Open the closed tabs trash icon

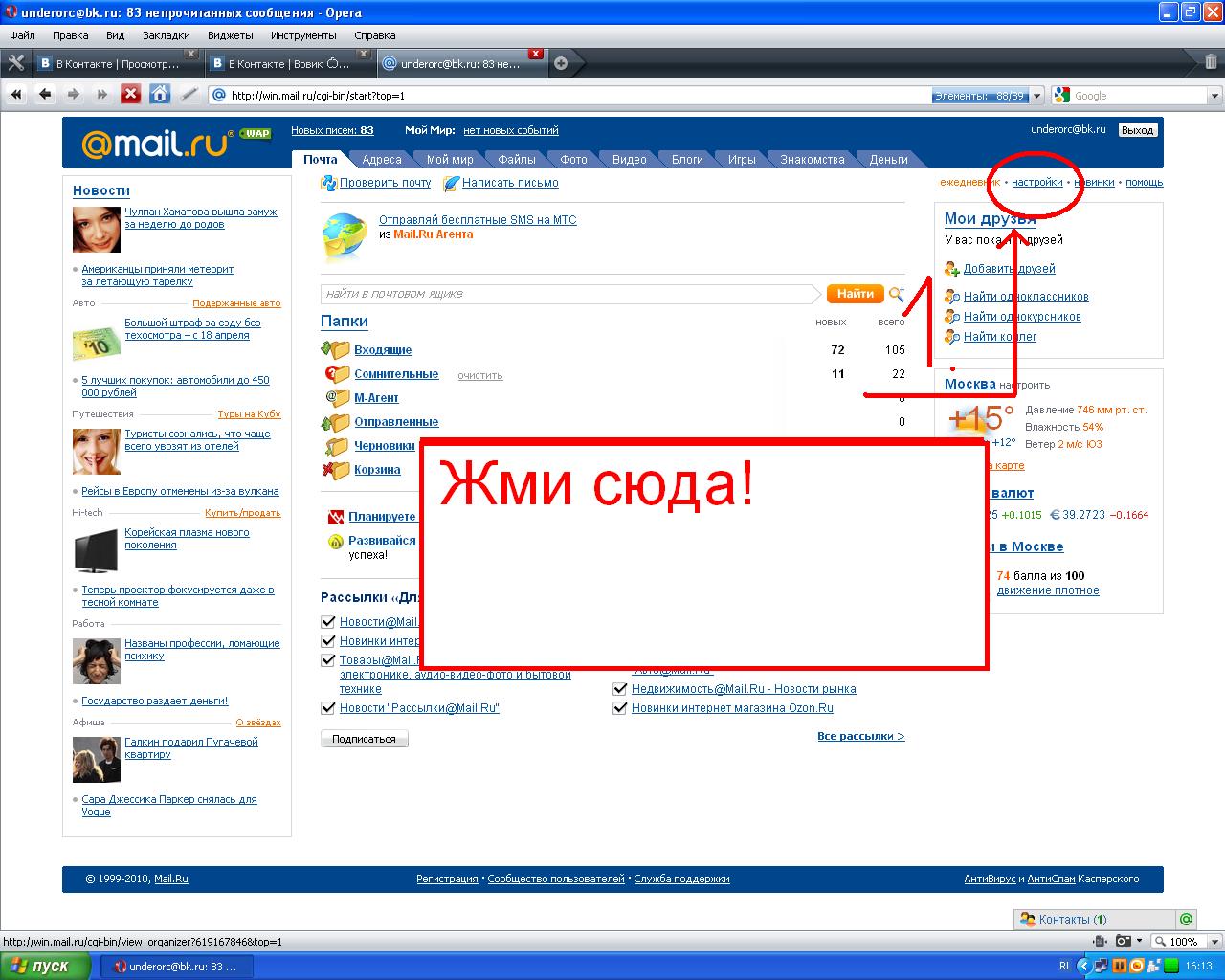pos(1211,62)
